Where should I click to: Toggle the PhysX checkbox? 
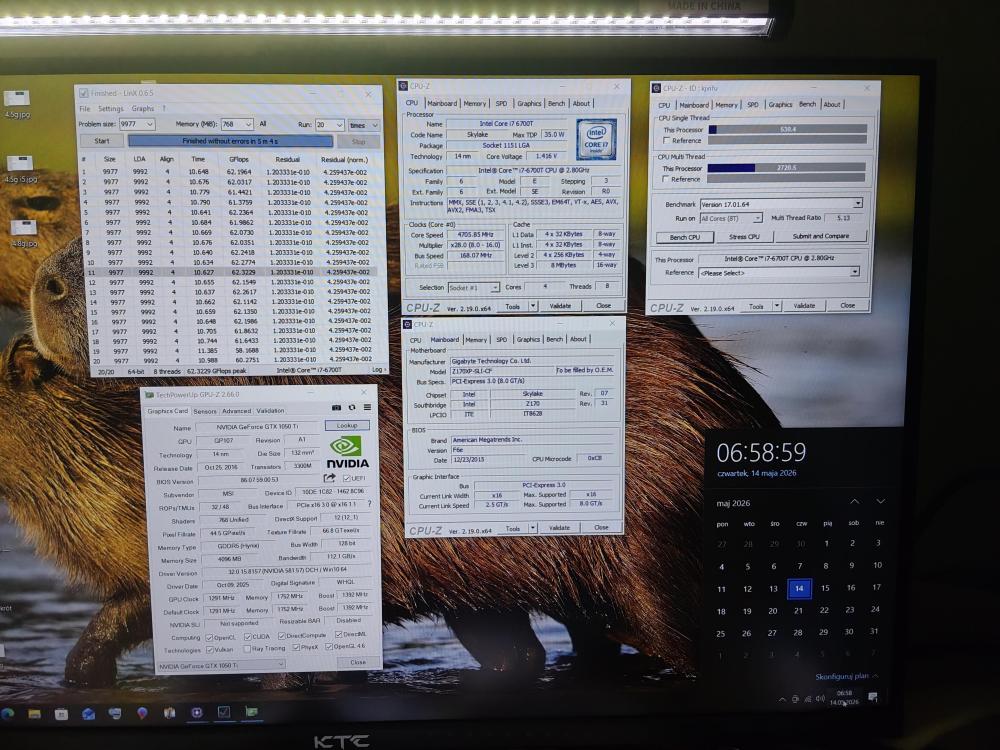coord(295,648)
